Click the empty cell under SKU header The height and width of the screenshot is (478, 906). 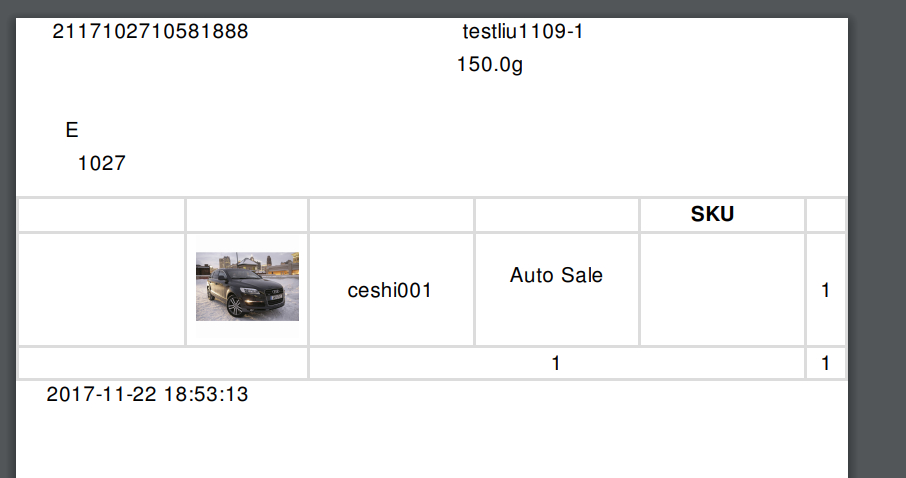click(722, 290)
